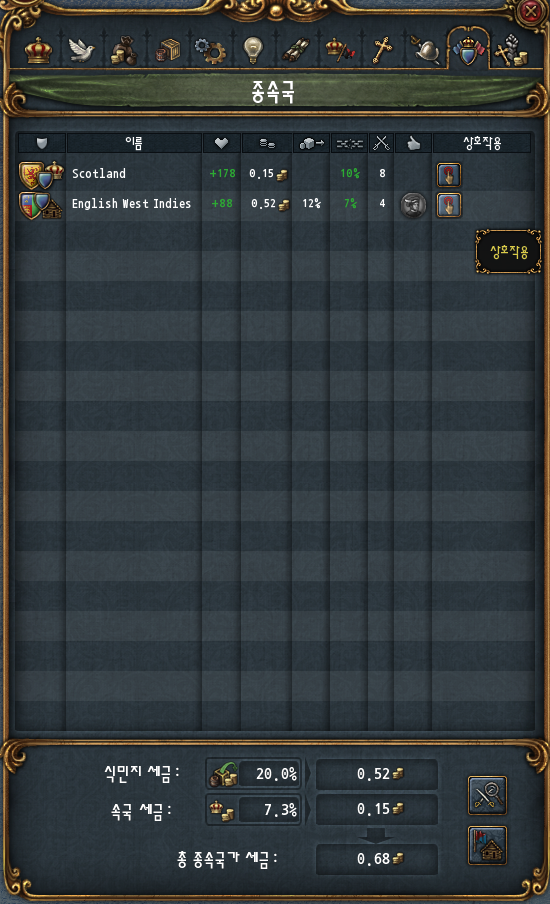Open the Ideas tab with lightbulb icon

[253, 50]
